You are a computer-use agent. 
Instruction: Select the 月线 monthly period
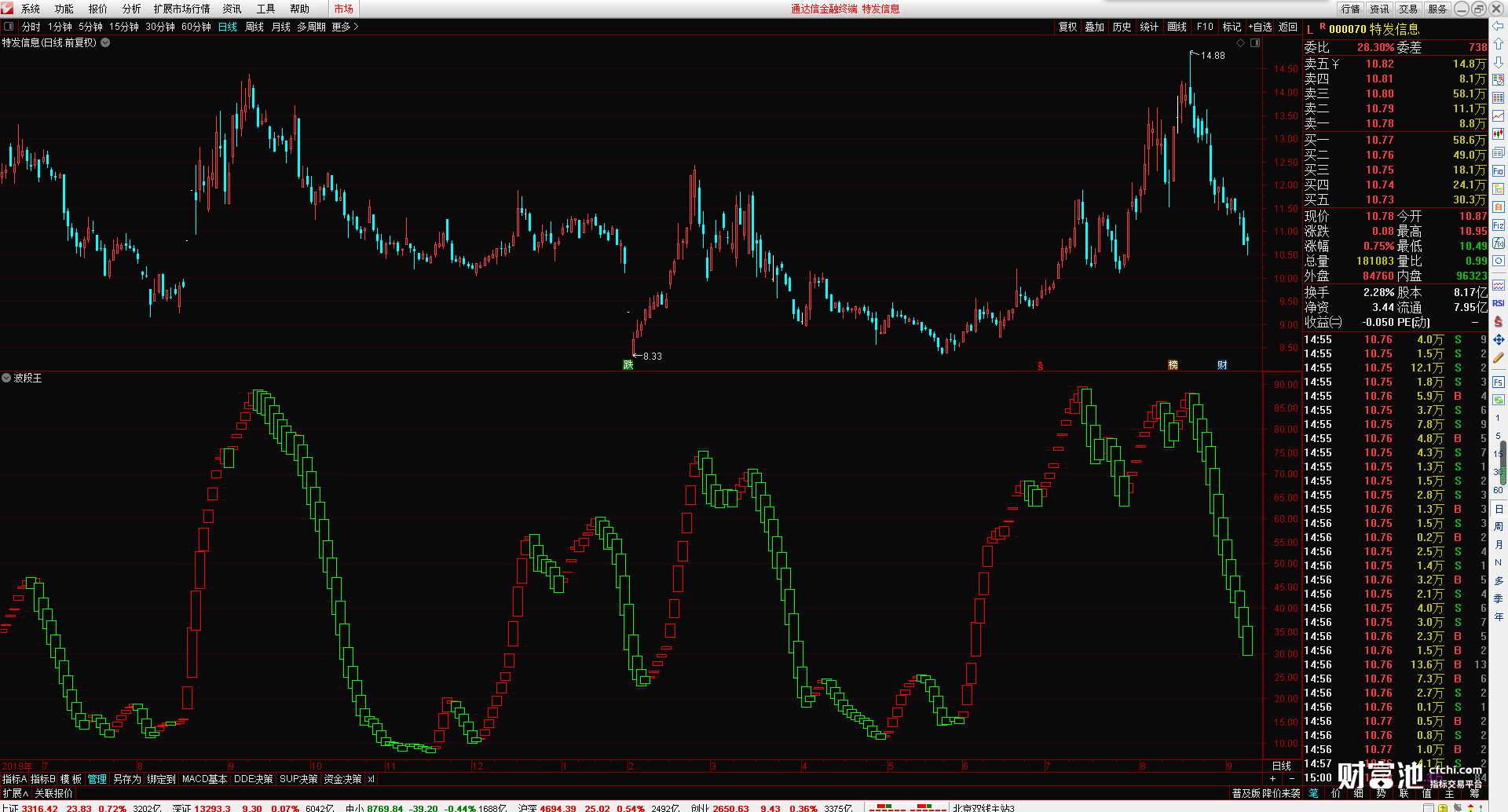[280, 27]
